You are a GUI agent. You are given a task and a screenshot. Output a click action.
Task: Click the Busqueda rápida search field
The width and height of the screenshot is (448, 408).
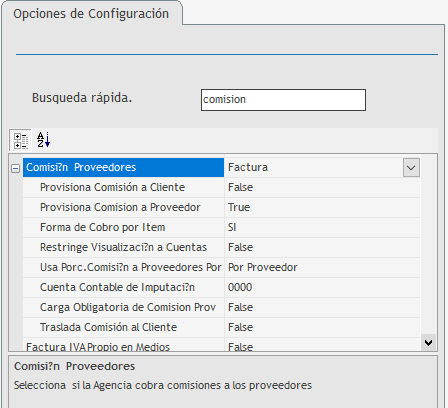click(x=283, y=100)
